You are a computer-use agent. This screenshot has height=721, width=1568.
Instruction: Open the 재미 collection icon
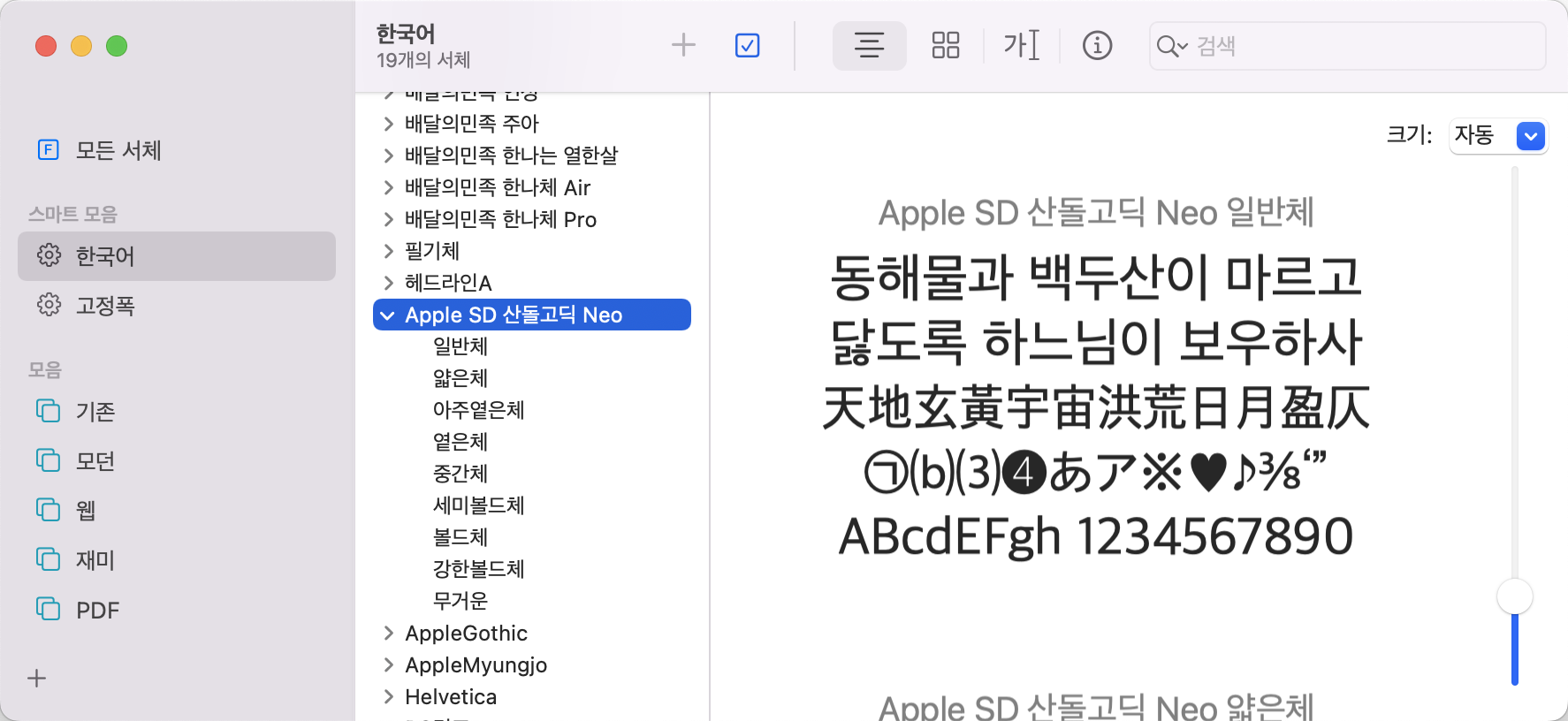(49, 559)
